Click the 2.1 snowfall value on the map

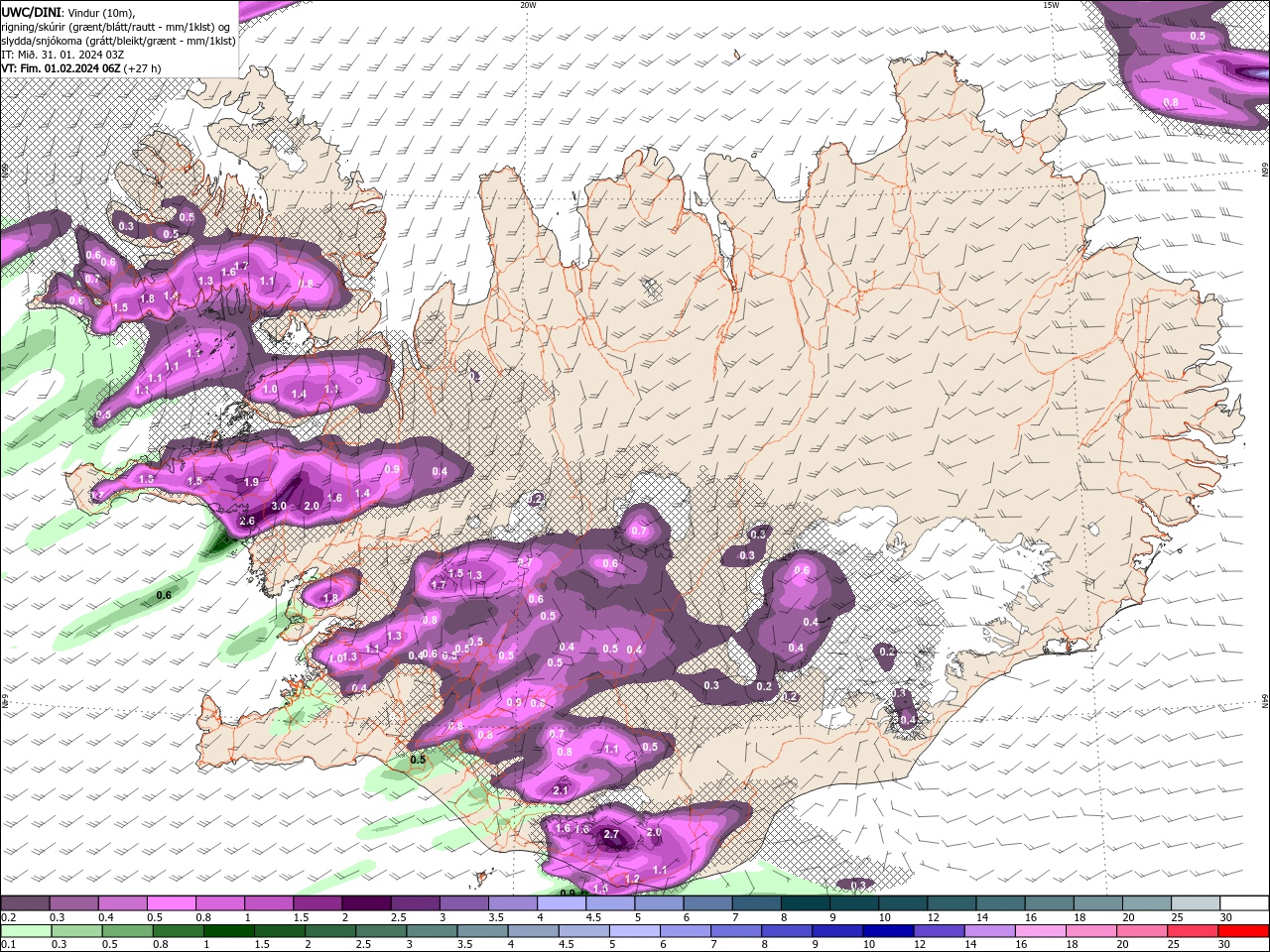(x=561, y=790)
